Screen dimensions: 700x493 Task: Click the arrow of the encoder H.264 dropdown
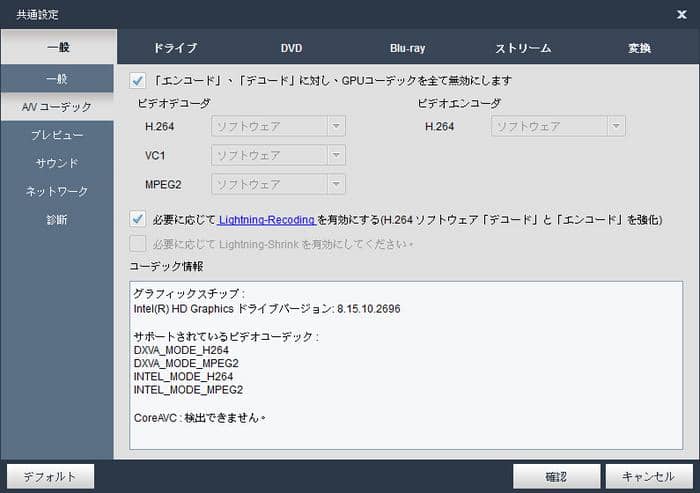[616, 126]
